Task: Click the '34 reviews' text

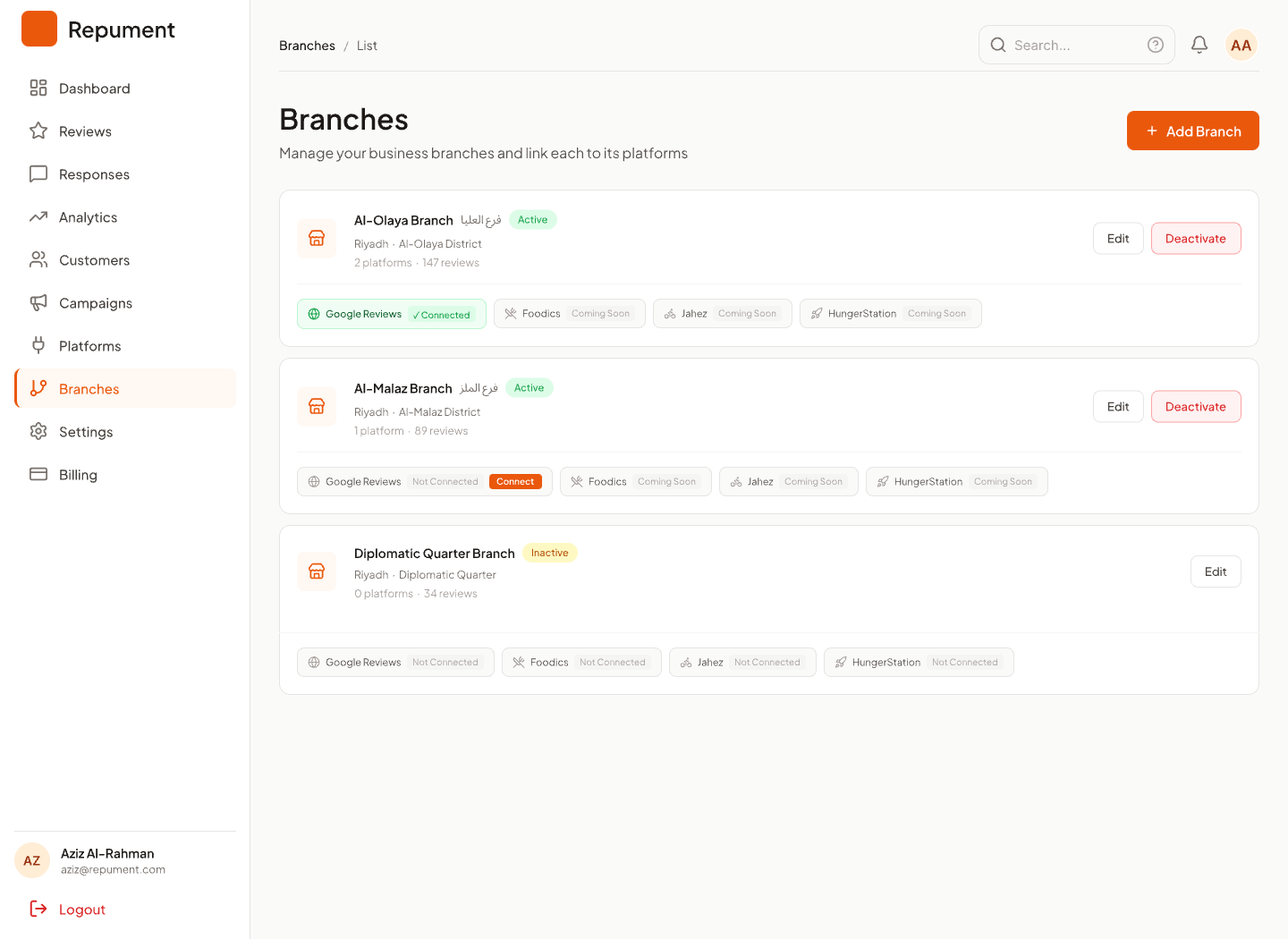Action: tap(451, 594)
